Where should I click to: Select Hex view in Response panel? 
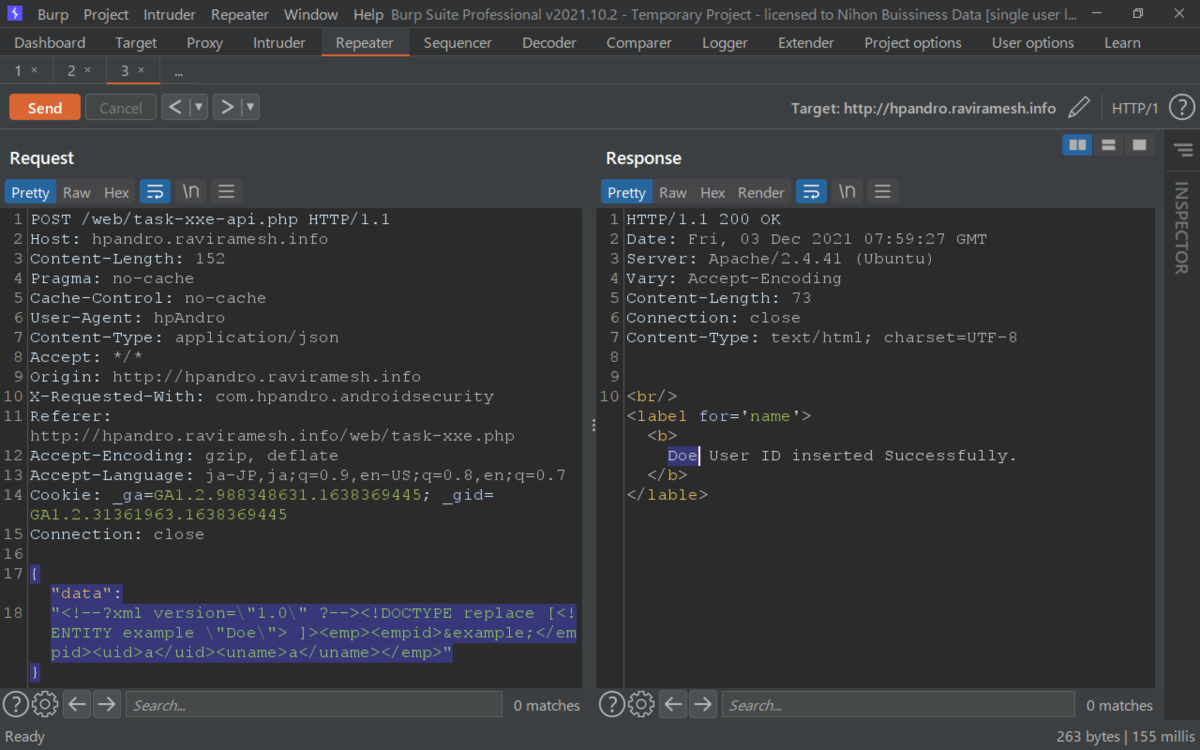(713, 192)
